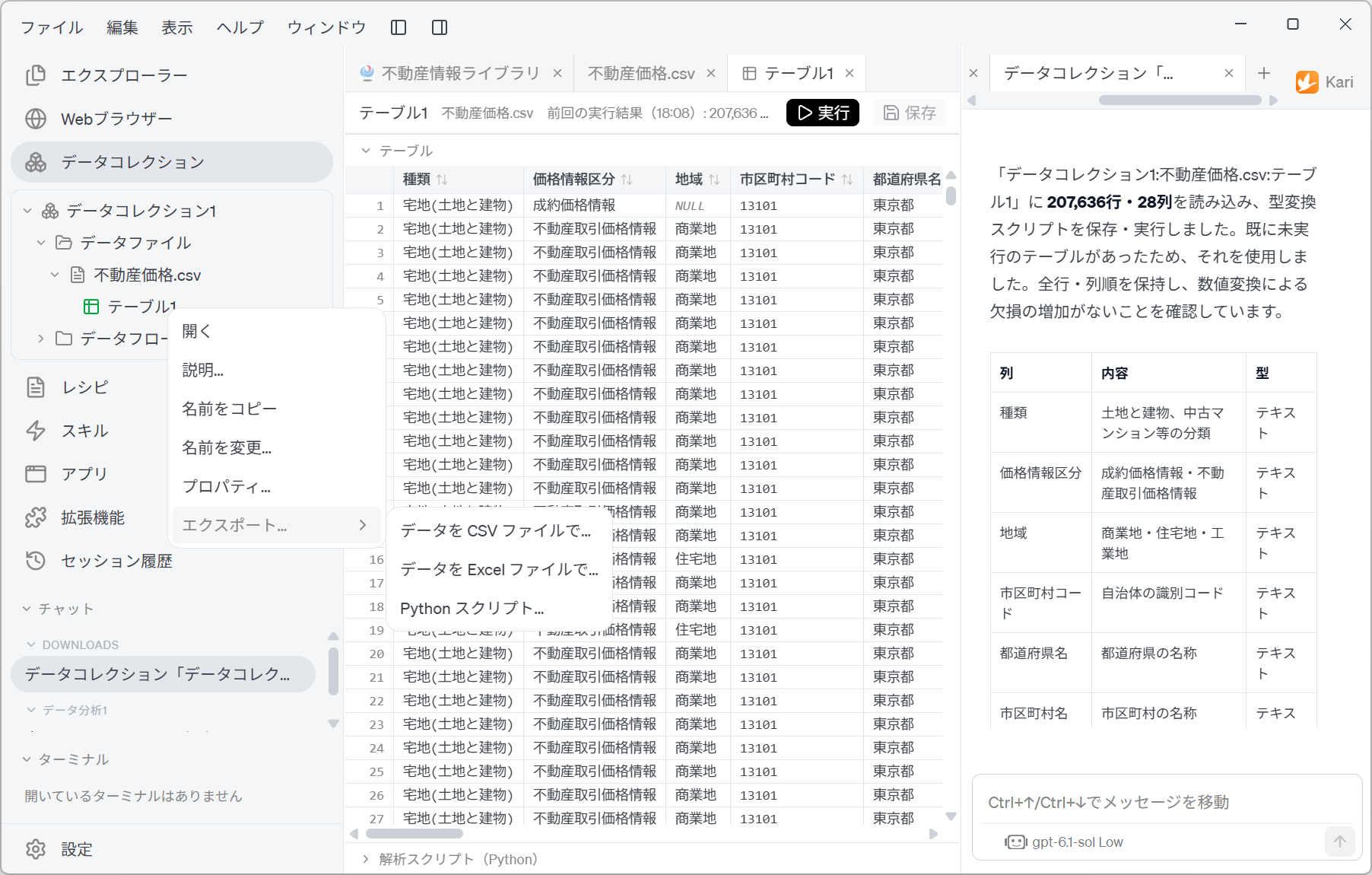Image resolution: width=1372 pixels, height=875 pixels.
Task: Add a new chat tab with plus
Action: coord(1264,73)
